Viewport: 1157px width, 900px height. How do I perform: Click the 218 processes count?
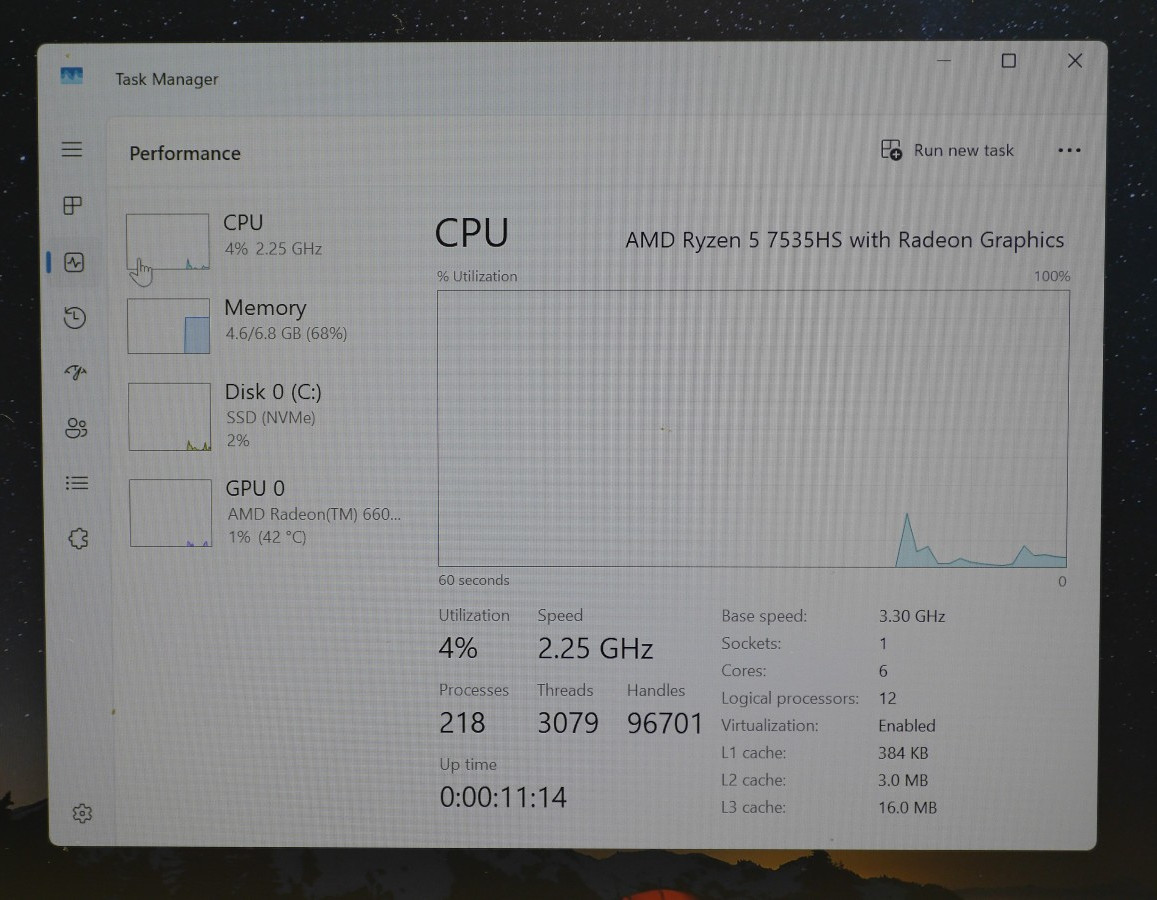462,723
